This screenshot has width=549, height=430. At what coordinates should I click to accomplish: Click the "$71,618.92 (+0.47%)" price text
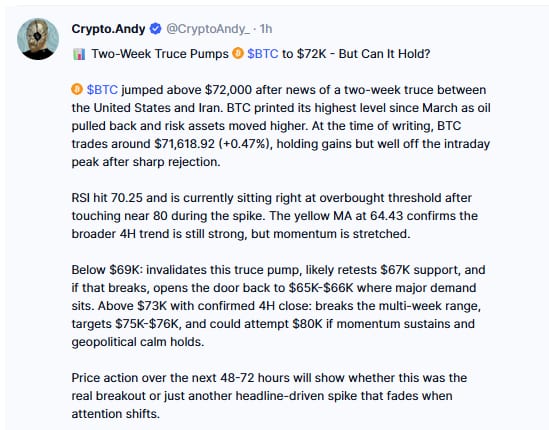click(213, 144)
